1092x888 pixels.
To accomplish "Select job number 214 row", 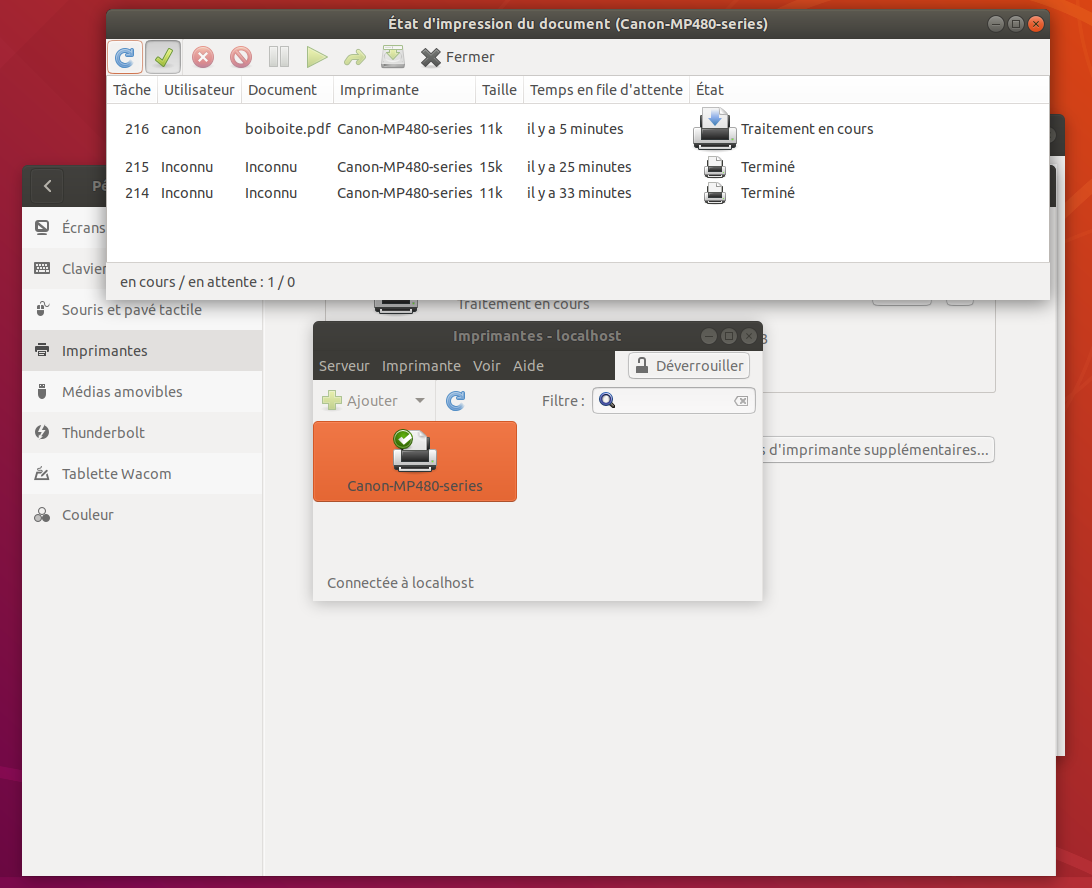I will (x=578, y=193).
